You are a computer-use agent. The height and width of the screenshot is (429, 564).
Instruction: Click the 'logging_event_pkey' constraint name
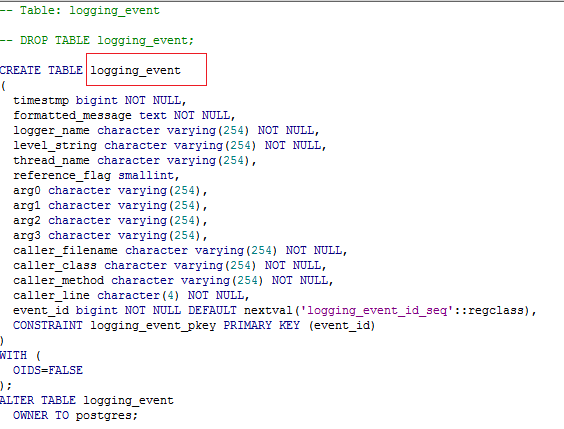[153, 326]
